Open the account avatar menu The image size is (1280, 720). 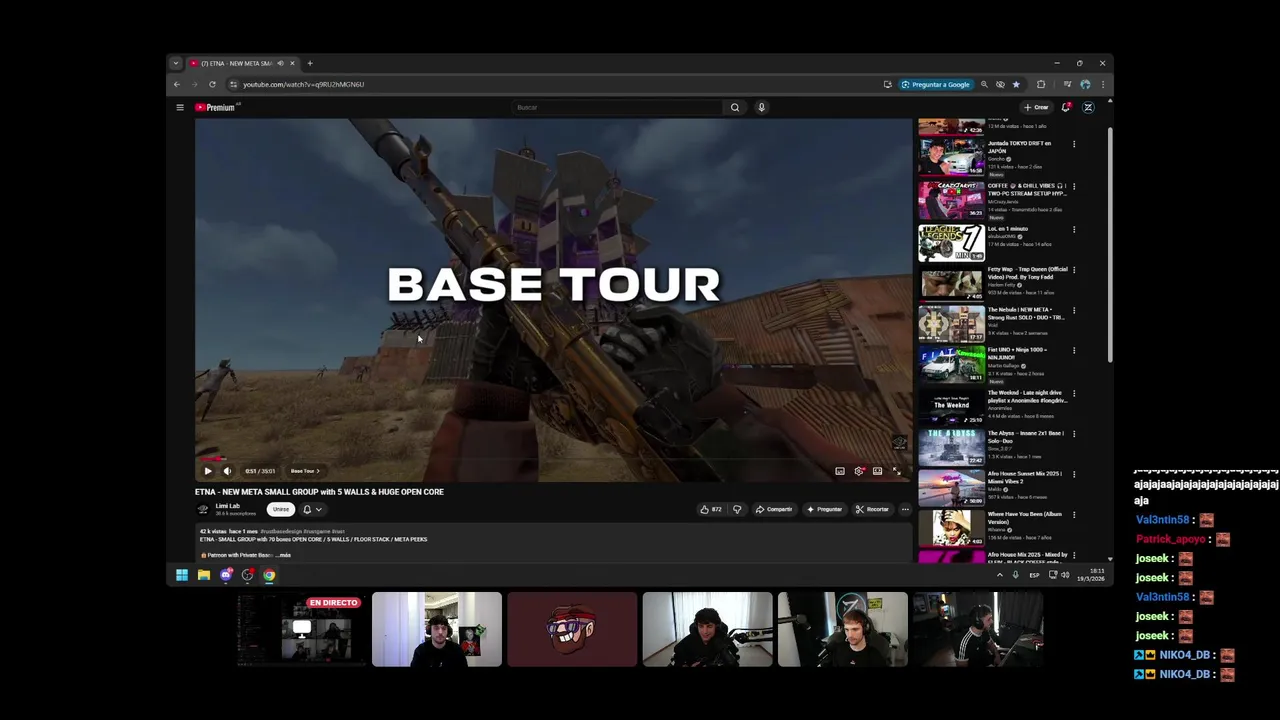1088,107
